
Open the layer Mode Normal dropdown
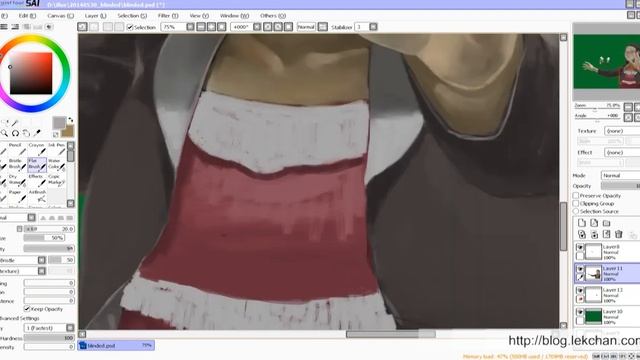(620, 175)
